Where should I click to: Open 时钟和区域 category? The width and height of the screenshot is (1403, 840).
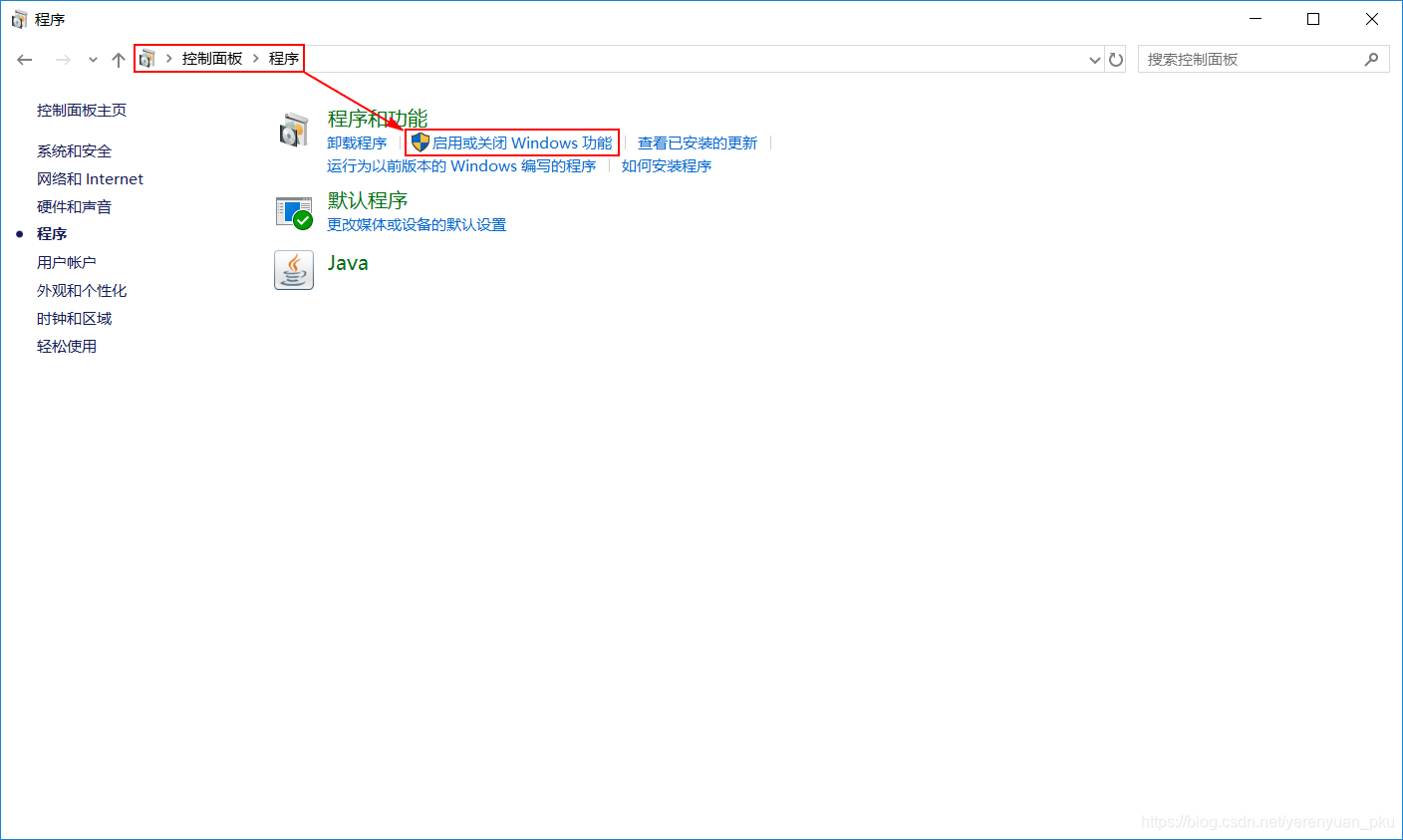pos(75,319)
